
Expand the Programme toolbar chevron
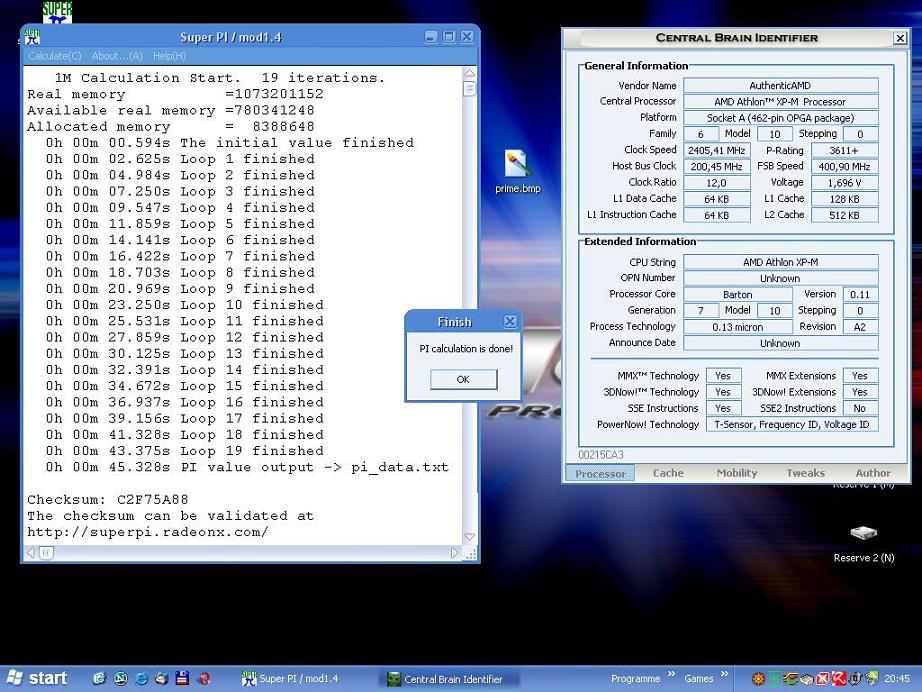pos(671,674)
